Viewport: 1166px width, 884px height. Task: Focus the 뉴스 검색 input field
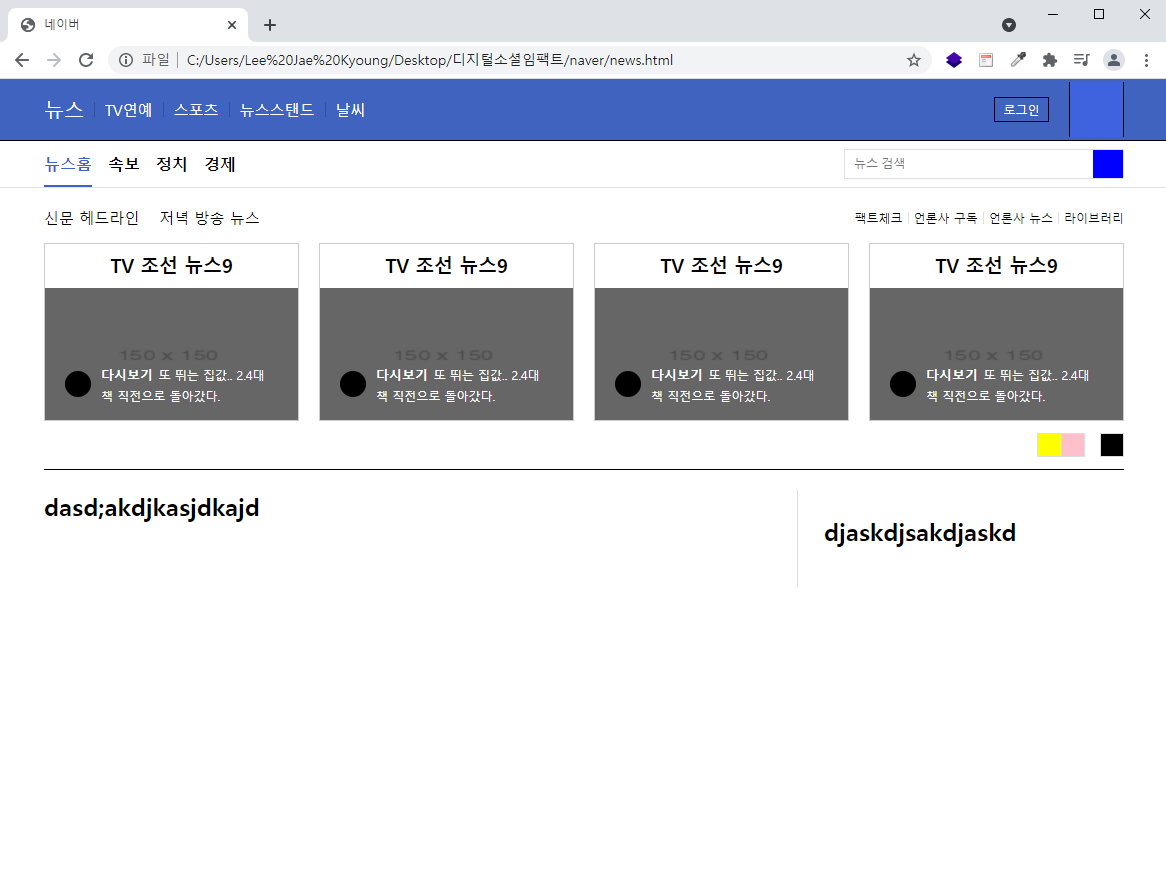point(968,164)
